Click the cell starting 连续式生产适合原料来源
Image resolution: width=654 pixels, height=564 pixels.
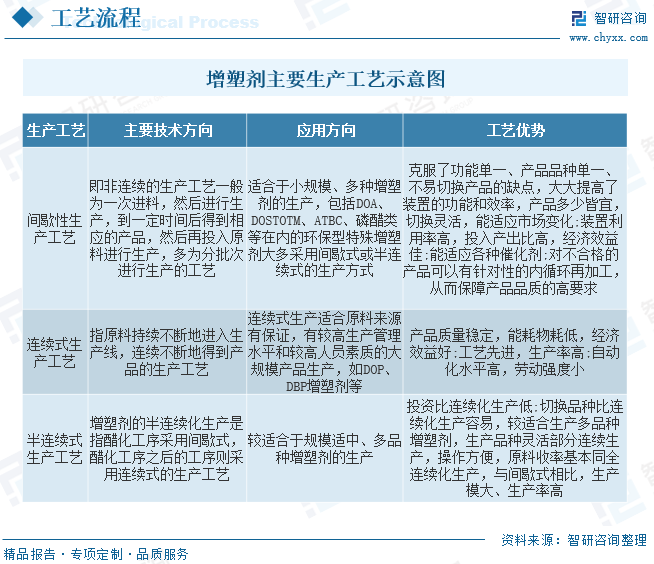pyautogui.click(x=324, y=352)
